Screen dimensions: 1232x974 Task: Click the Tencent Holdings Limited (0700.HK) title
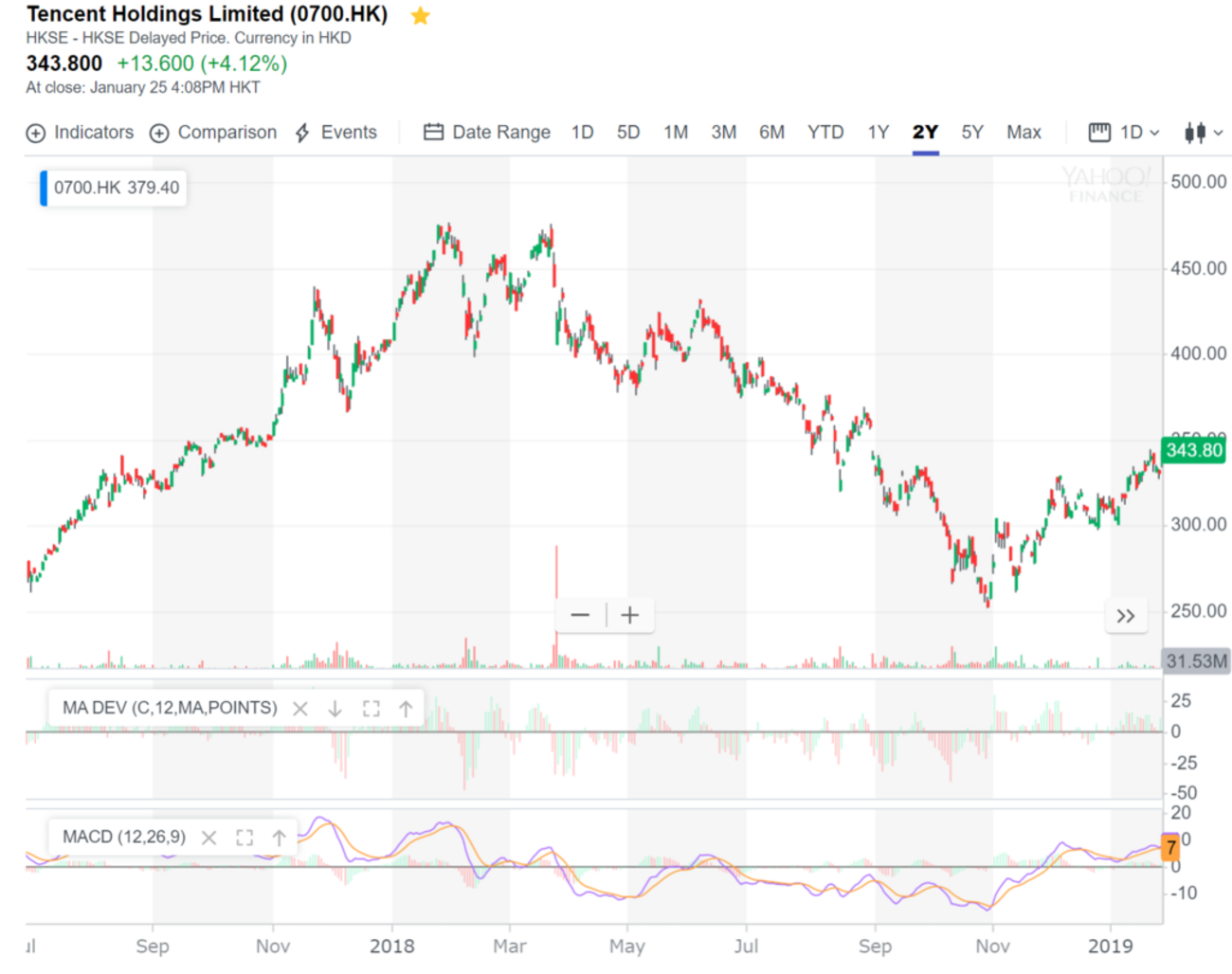[207, 14]
